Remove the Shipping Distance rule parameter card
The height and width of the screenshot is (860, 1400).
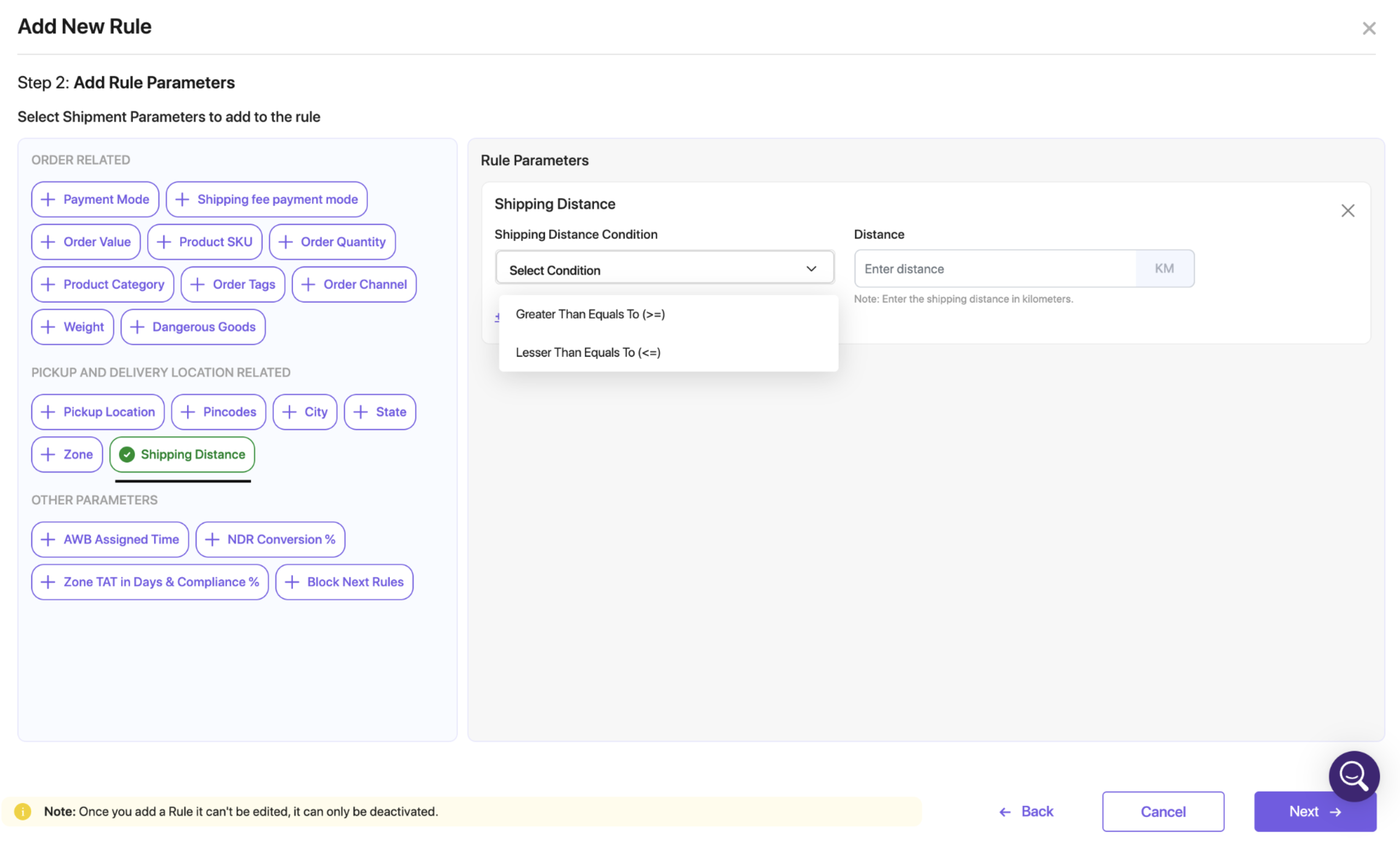coord(1346,211)
